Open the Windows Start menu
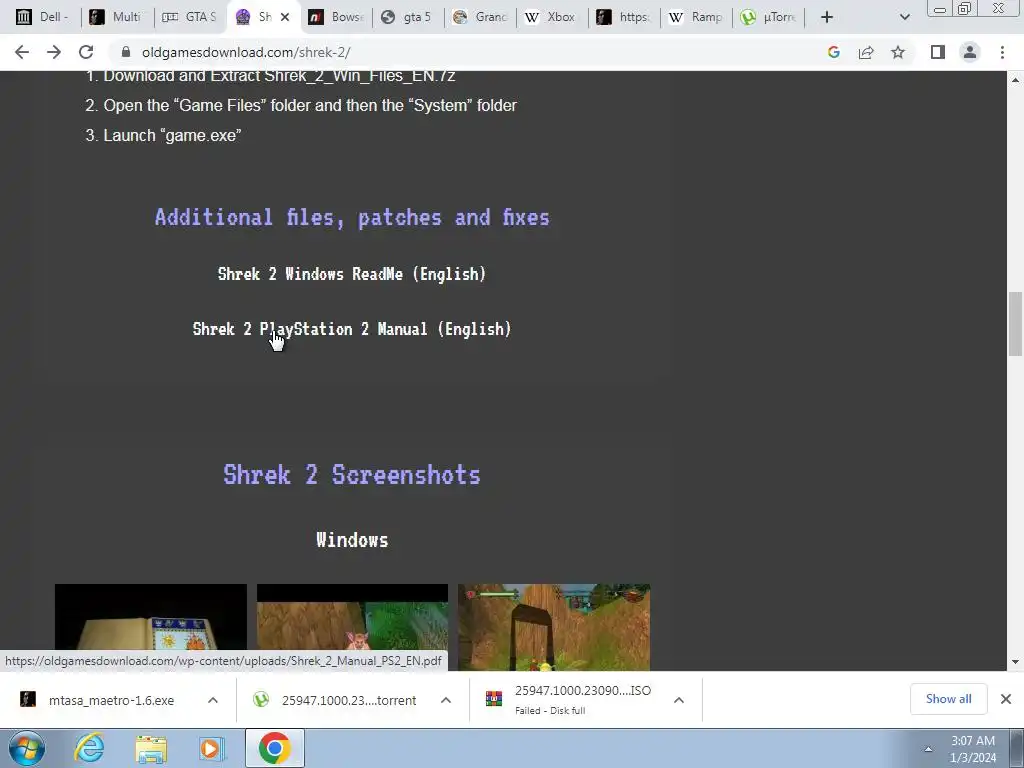This screenshot has width=1024, height=768. [x=26, y=748]
